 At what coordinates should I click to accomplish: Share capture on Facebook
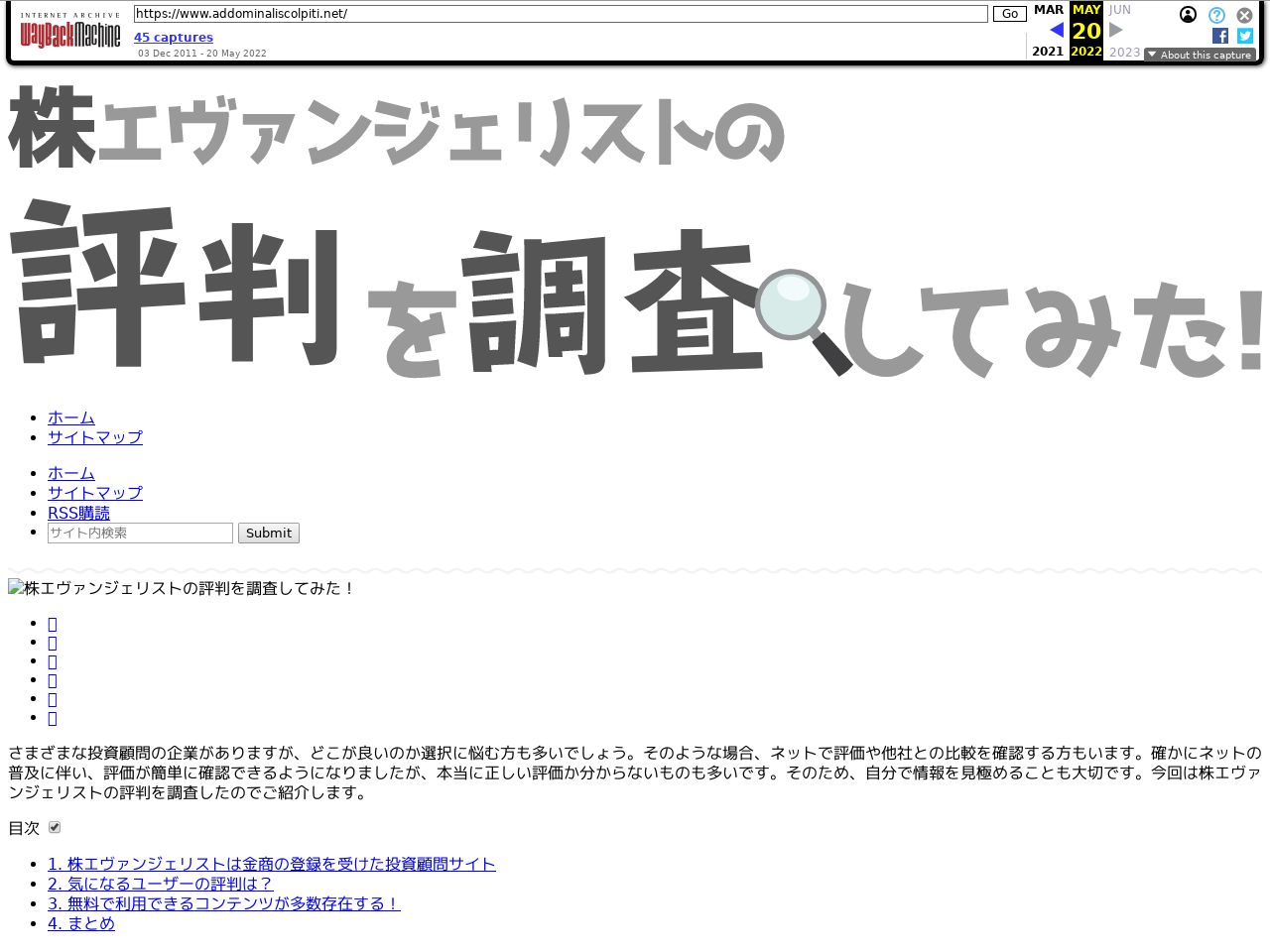tap(1220, 36)
